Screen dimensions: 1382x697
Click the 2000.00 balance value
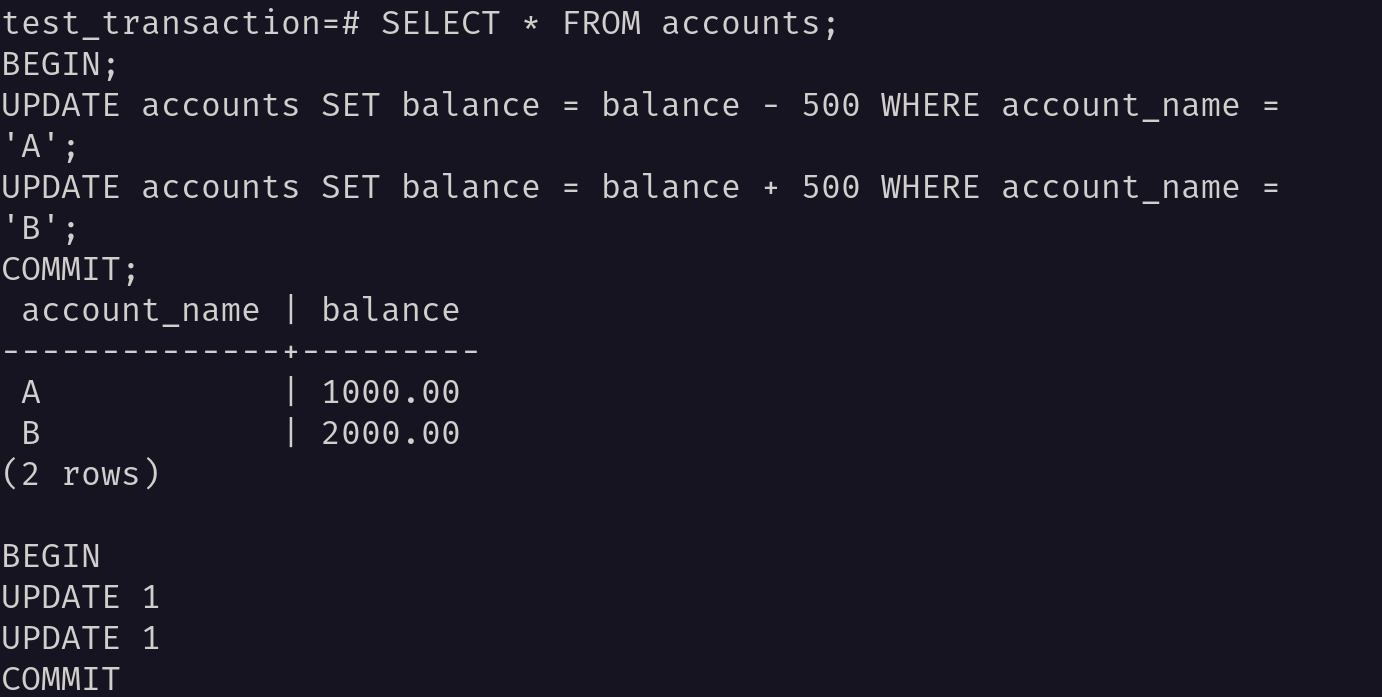click(391, 433)
